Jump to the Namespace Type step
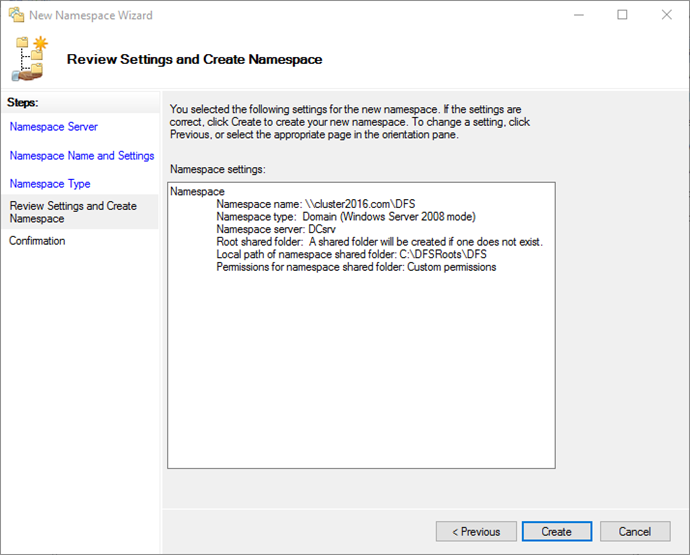 50,184
